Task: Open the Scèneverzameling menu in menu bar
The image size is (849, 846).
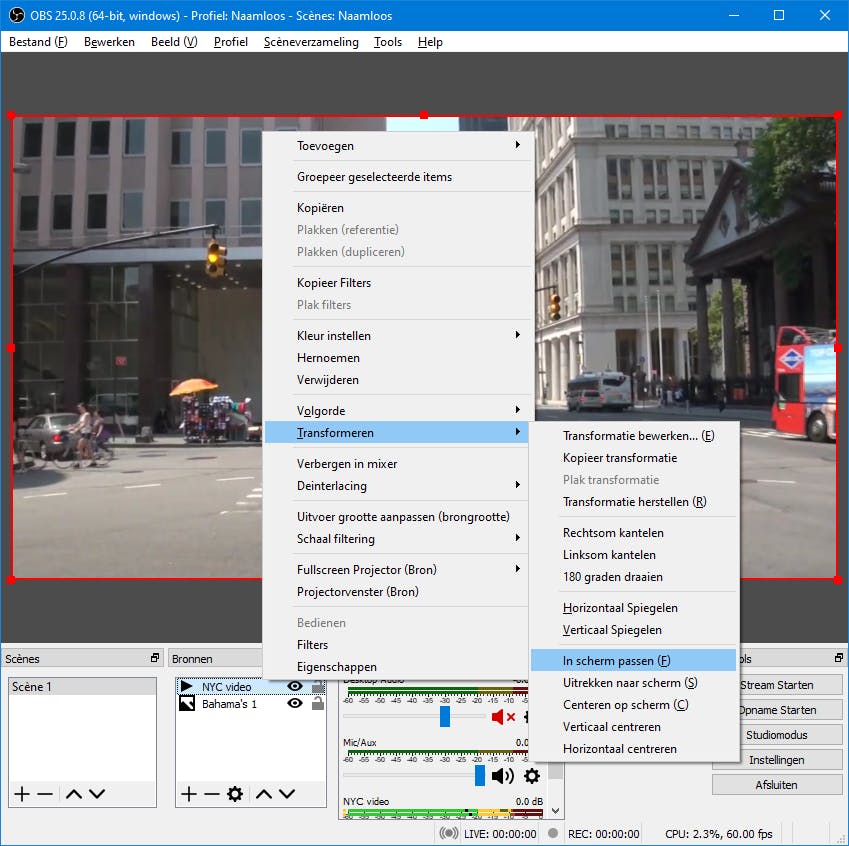Action: pyautogui.click(x=311, y=42)
